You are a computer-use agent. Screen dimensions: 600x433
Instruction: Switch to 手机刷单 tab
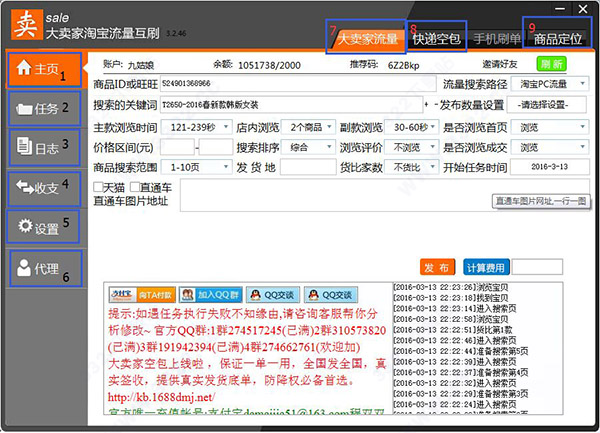[x=497, y=39]
